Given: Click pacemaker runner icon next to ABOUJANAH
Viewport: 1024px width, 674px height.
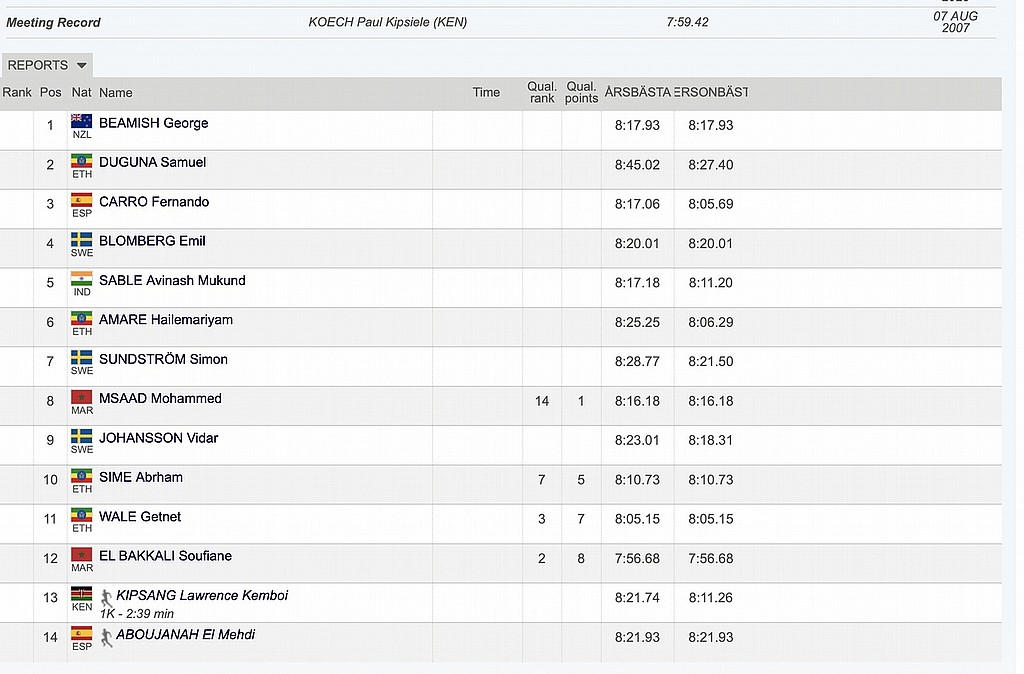Looking at the screenshot, I should pyautogui.click(x=106, y=637).
